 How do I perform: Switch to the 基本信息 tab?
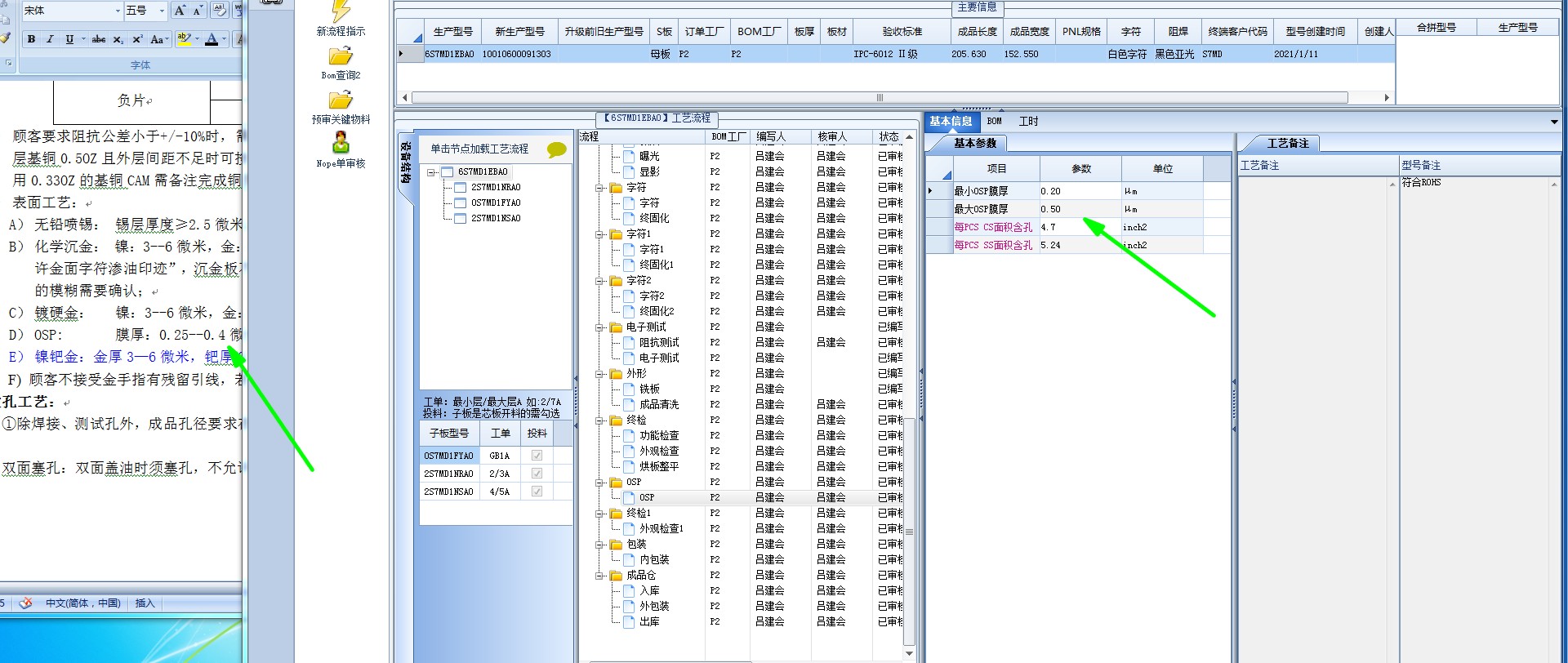click(951, 122)
